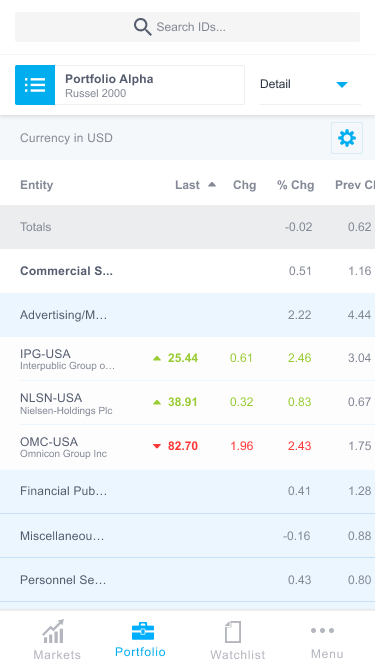Tap the Portfolio briefcase icon
Screen dimensions: 375x667
point(143,630)
